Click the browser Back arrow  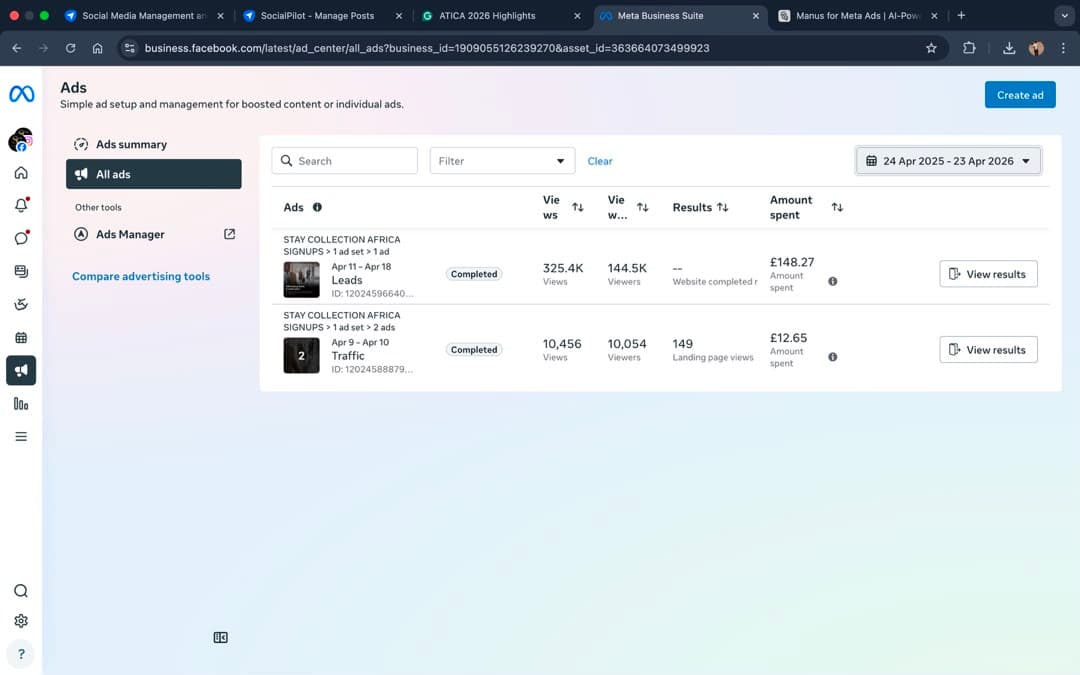17,48
